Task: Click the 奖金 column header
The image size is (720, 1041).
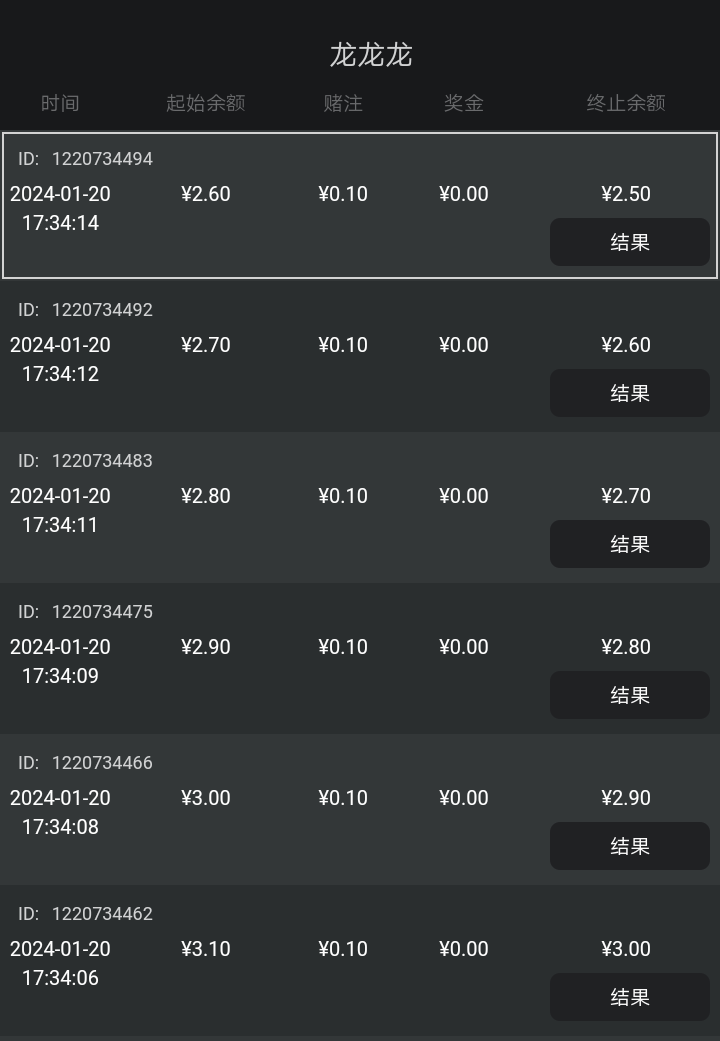Action: coord(464,103)
